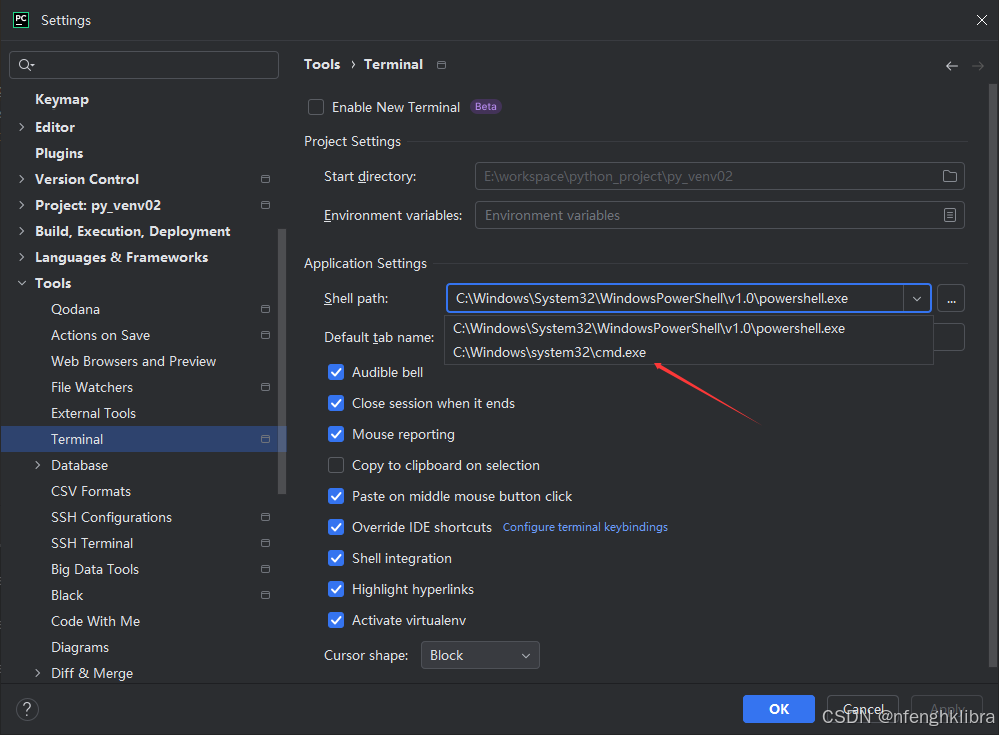The width and height of the screenshot is (999, 735).
Task: Expand the Diff & Merge node
Action: [38, 673]
